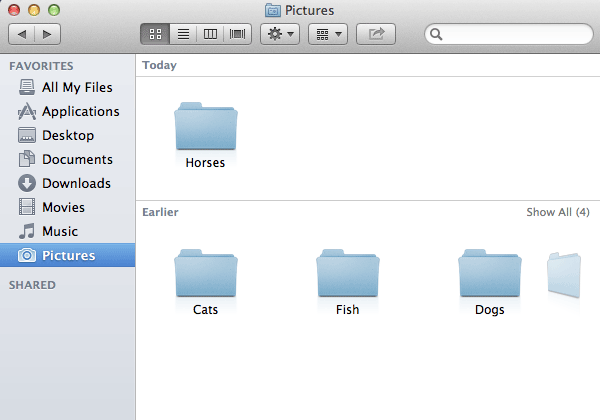Viewport: 600px width, 420px height.
Task: Minimize the window with yellow button
Action: tap(34, 10)
